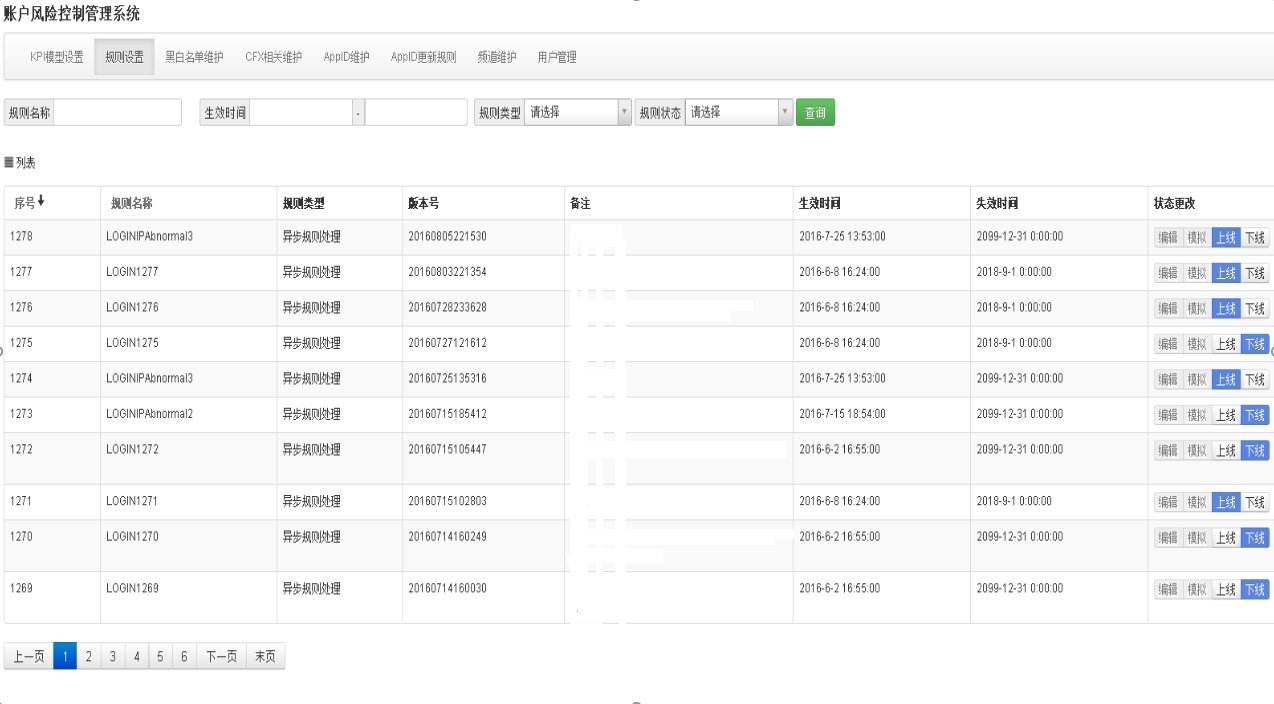Image resolution: width=1274 pixels, height=704 pixels.
Task: Click the green 查询 button
Action: coord(815,113)
